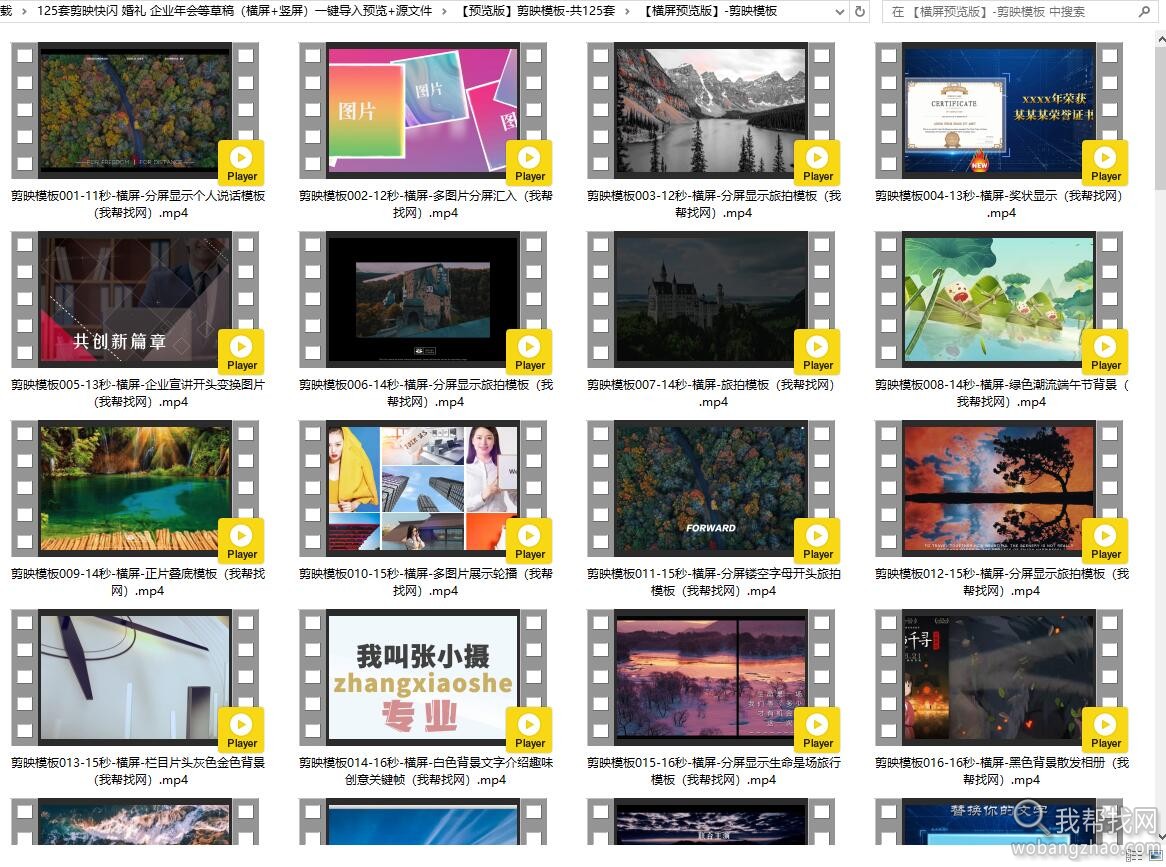The width and height of the screenshot is (1166, 867).
Task: Click breadcrumb 【横屏预览版】-剪映模板
Action: pyautogui.click(x=710, y=11)
